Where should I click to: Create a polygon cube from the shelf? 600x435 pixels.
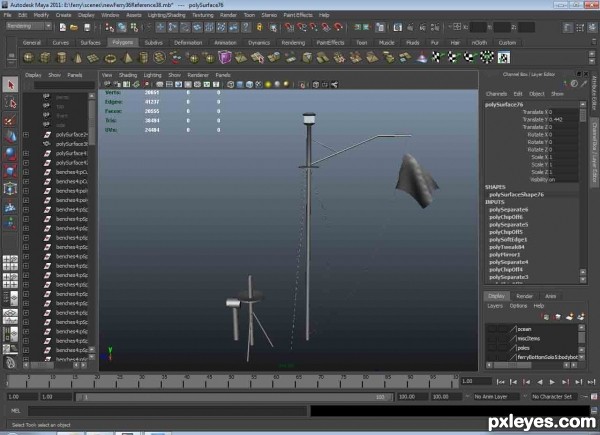[x=45, y=58]
